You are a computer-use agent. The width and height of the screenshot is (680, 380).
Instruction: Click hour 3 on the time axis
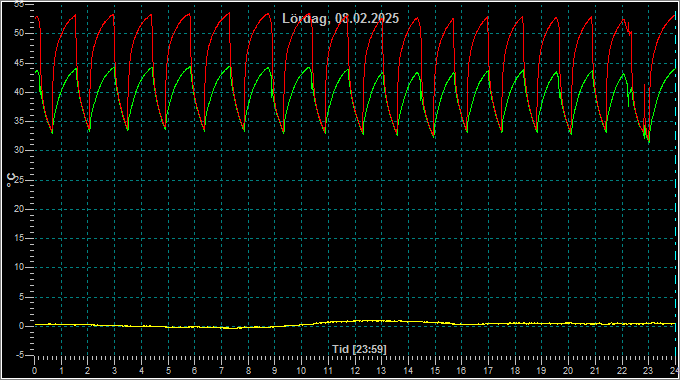point(114,371)
